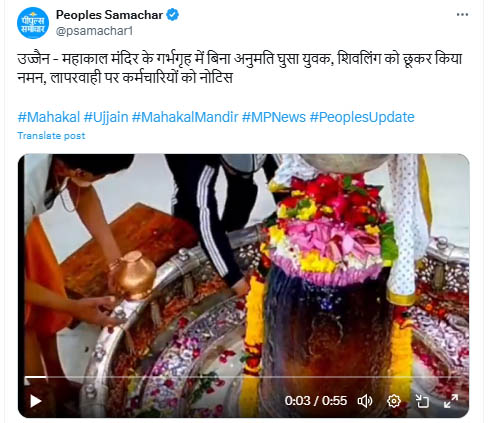
Task: Open the #MPNews hashtag
Action: click(x=274, y=117)
